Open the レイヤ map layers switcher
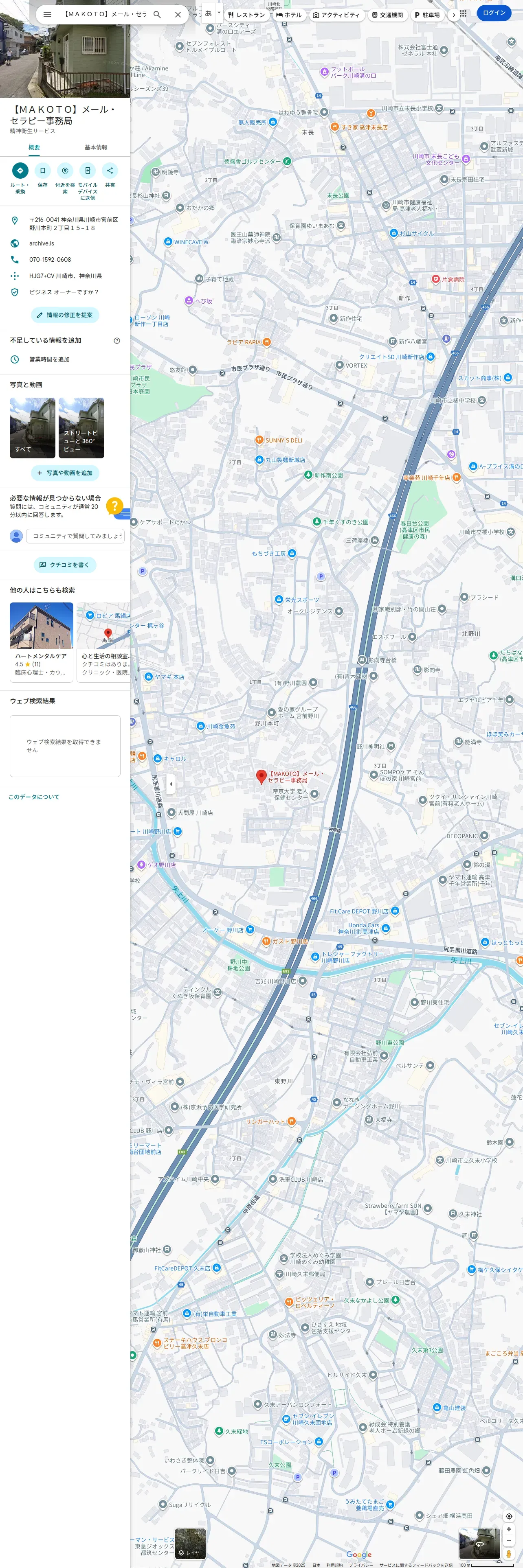523x1568 pixels. (x=190, y=1543)
